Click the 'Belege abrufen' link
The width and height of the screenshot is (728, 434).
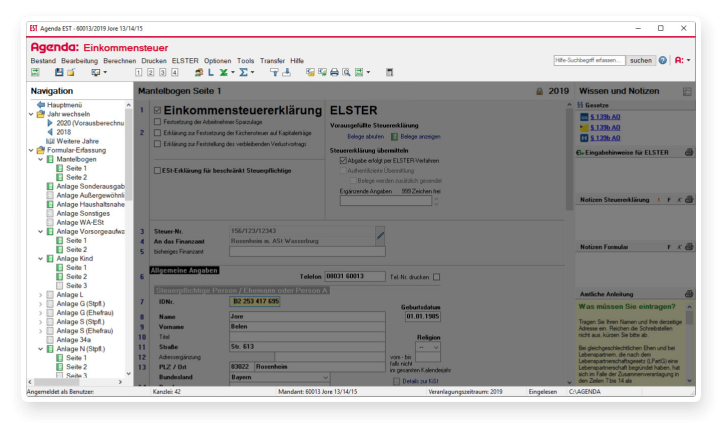(x=365, y=136)
